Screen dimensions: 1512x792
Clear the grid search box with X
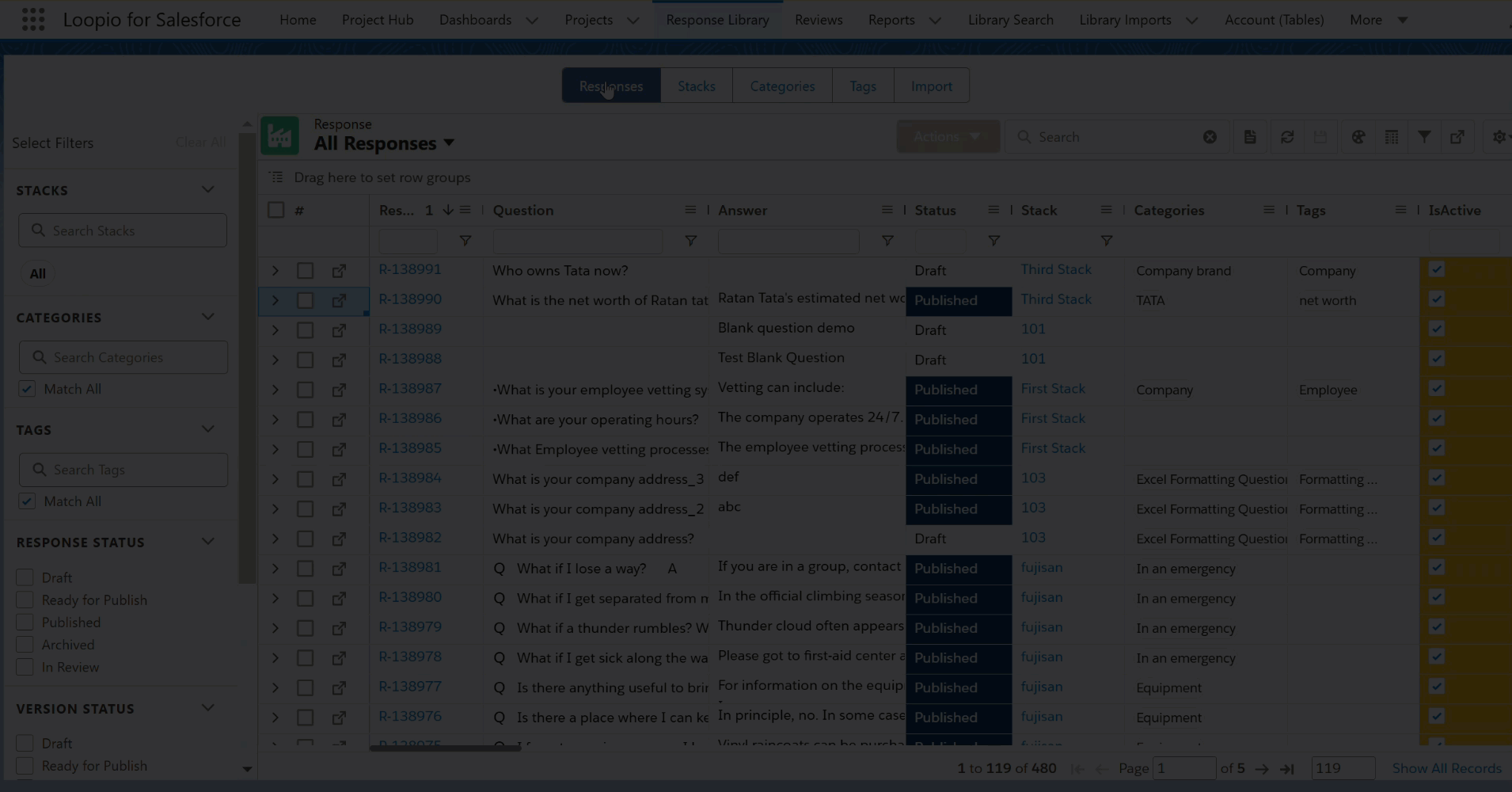1210,137
